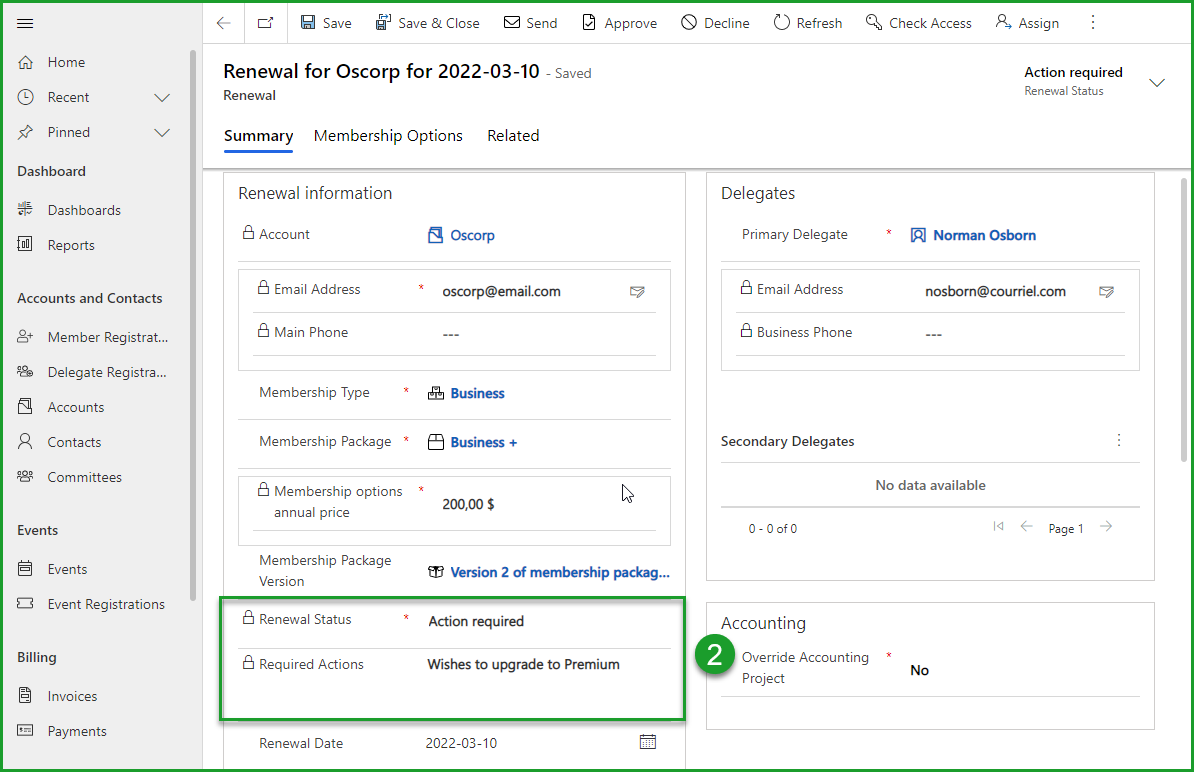Viewport: 1194px width, 772px height.
Task: Open Invoices in the Billing section
Action: (72, 696)
